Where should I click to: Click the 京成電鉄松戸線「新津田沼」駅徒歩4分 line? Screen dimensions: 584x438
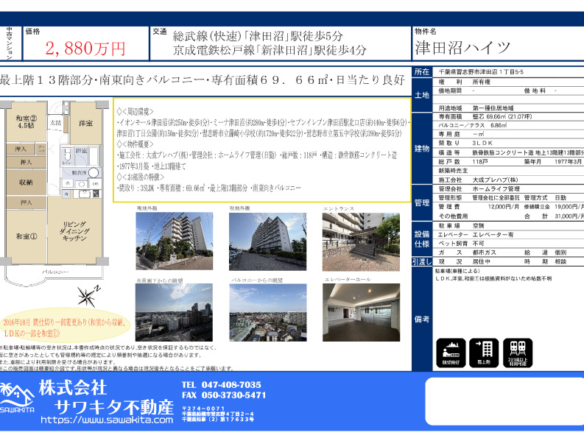pos(270,50)
